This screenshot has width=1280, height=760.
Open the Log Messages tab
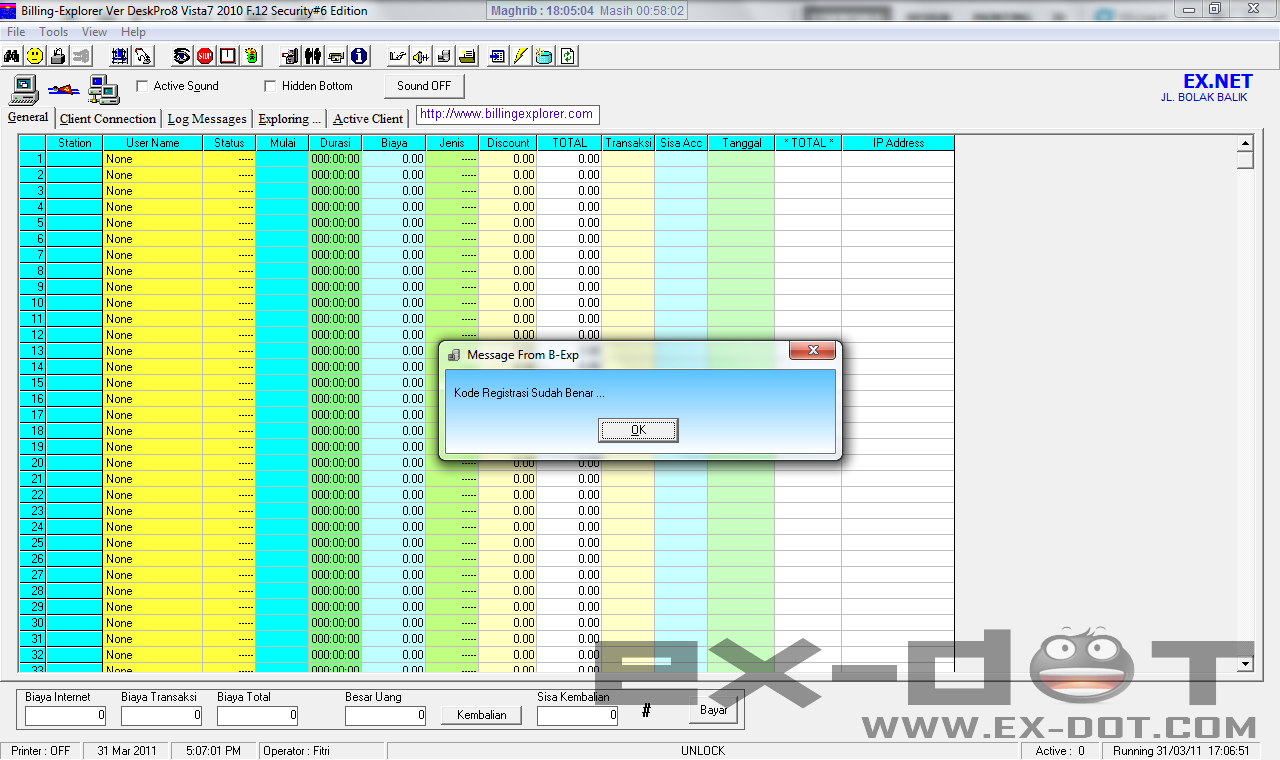pos(206,118)
